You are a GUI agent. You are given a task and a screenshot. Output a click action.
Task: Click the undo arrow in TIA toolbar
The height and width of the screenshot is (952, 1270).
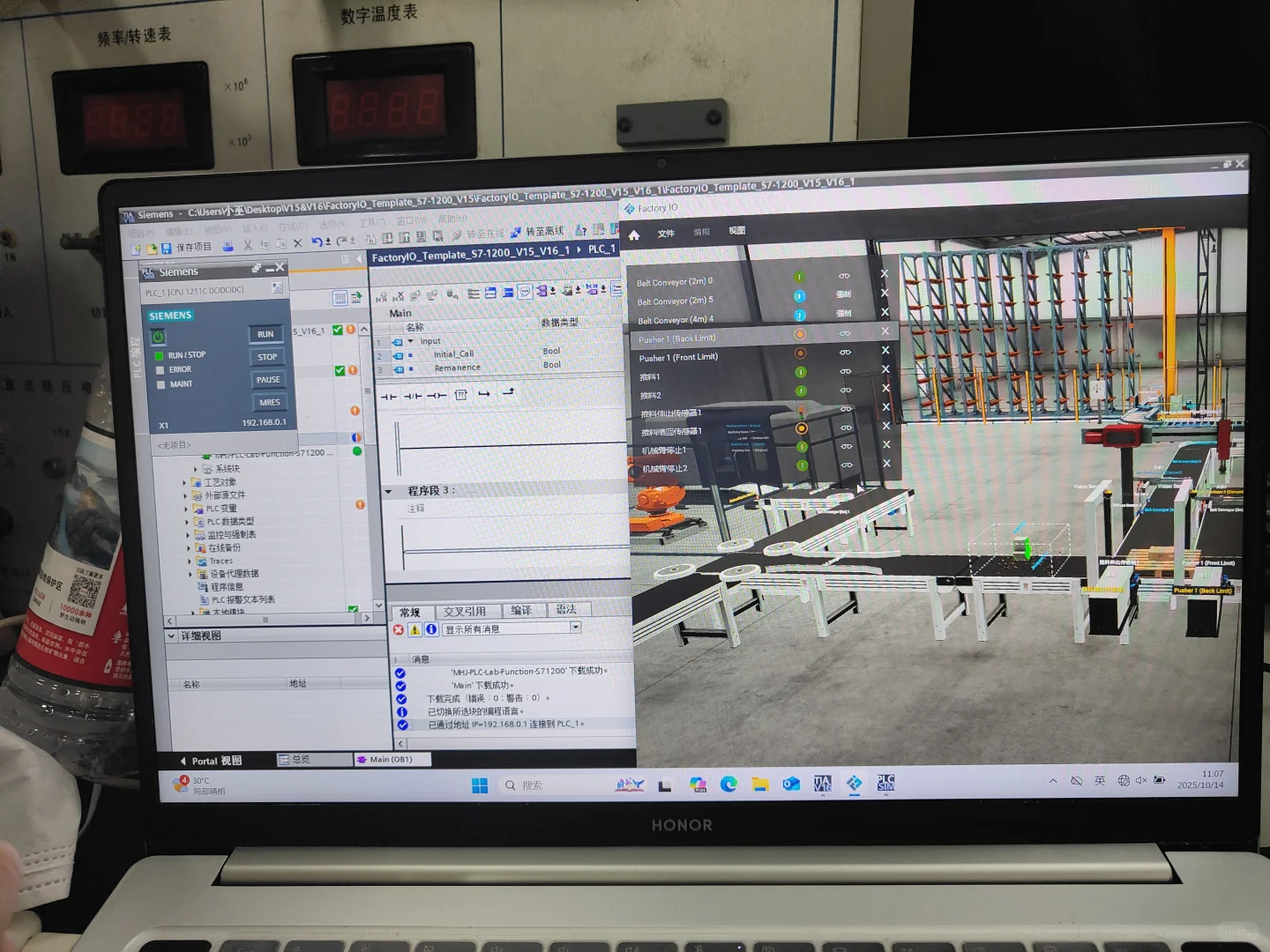[317, 242]
